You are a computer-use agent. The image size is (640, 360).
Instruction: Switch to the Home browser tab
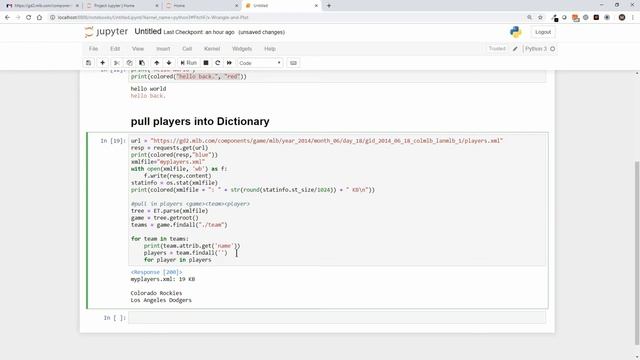coord(202,6)
